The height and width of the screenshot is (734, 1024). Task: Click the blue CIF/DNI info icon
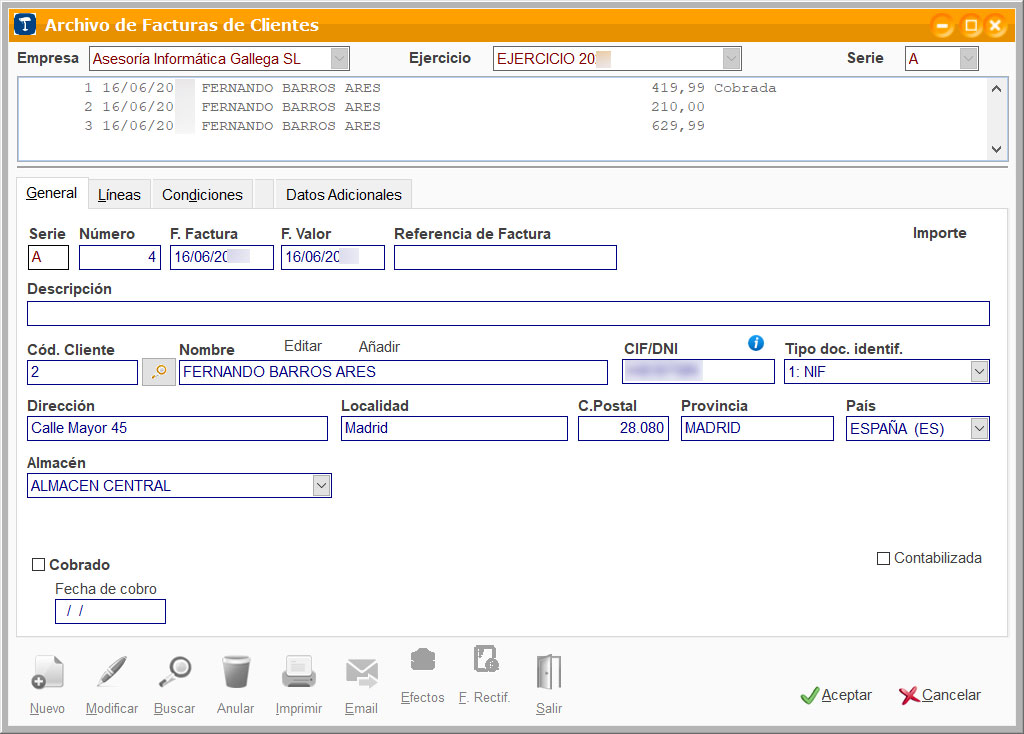(x=756, y=343)
